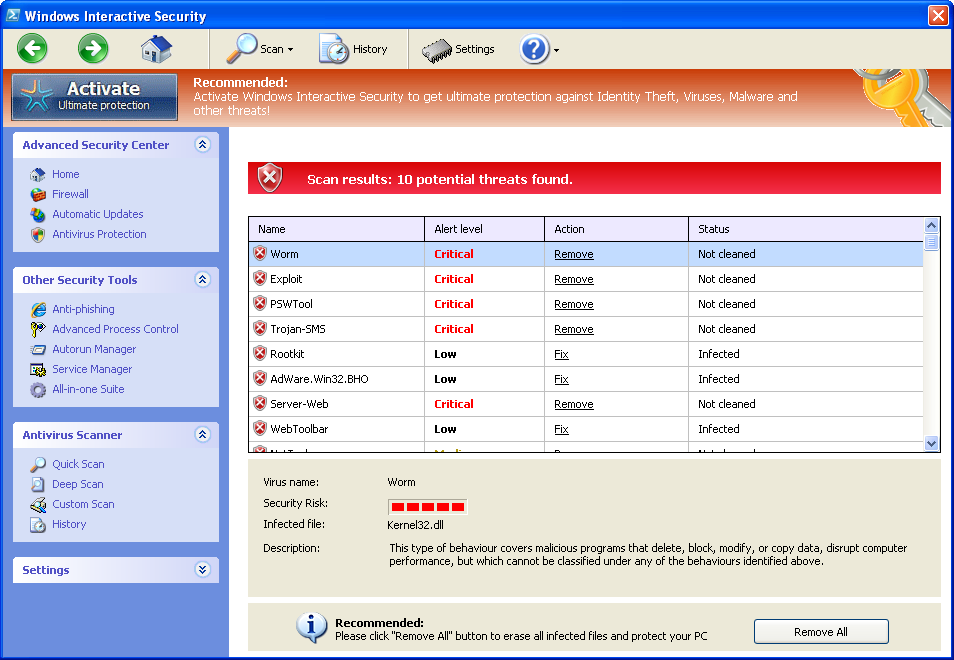Launch the Anti-phishing tool
954x660 pixels.
(83, 309)
